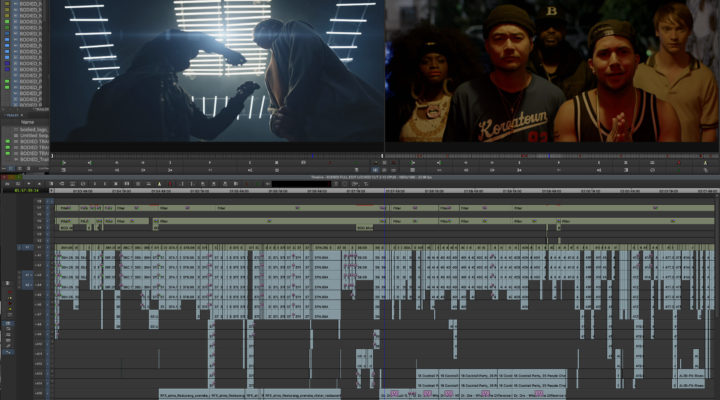Click the green edit button under the source monitor
This screenshot has width=720, height=400.
tap(356, 163)
